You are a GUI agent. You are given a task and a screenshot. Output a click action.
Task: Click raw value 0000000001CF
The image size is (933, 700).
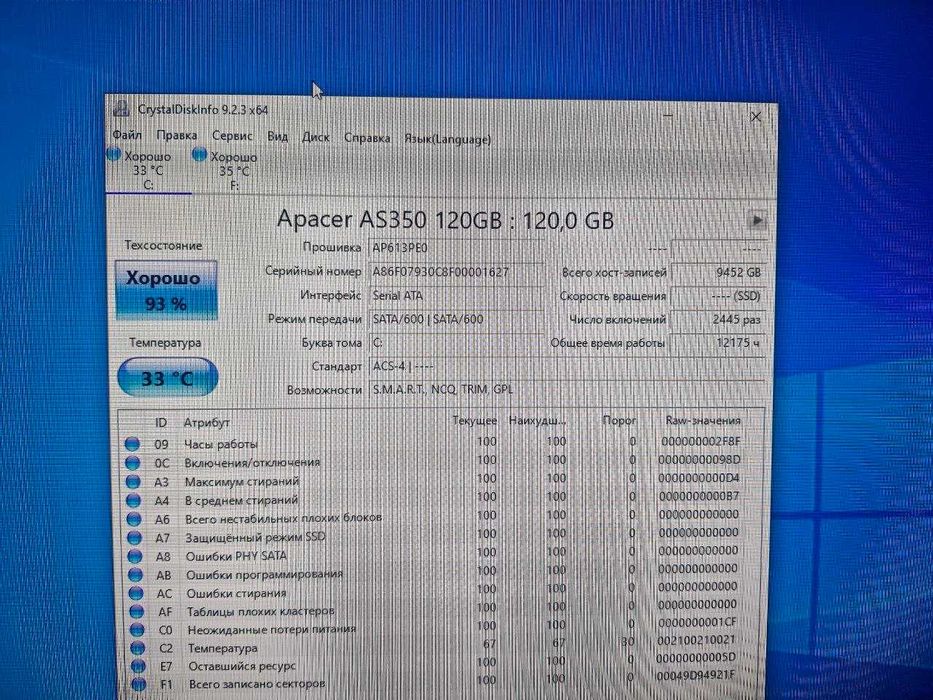click(x=697, y=622)
